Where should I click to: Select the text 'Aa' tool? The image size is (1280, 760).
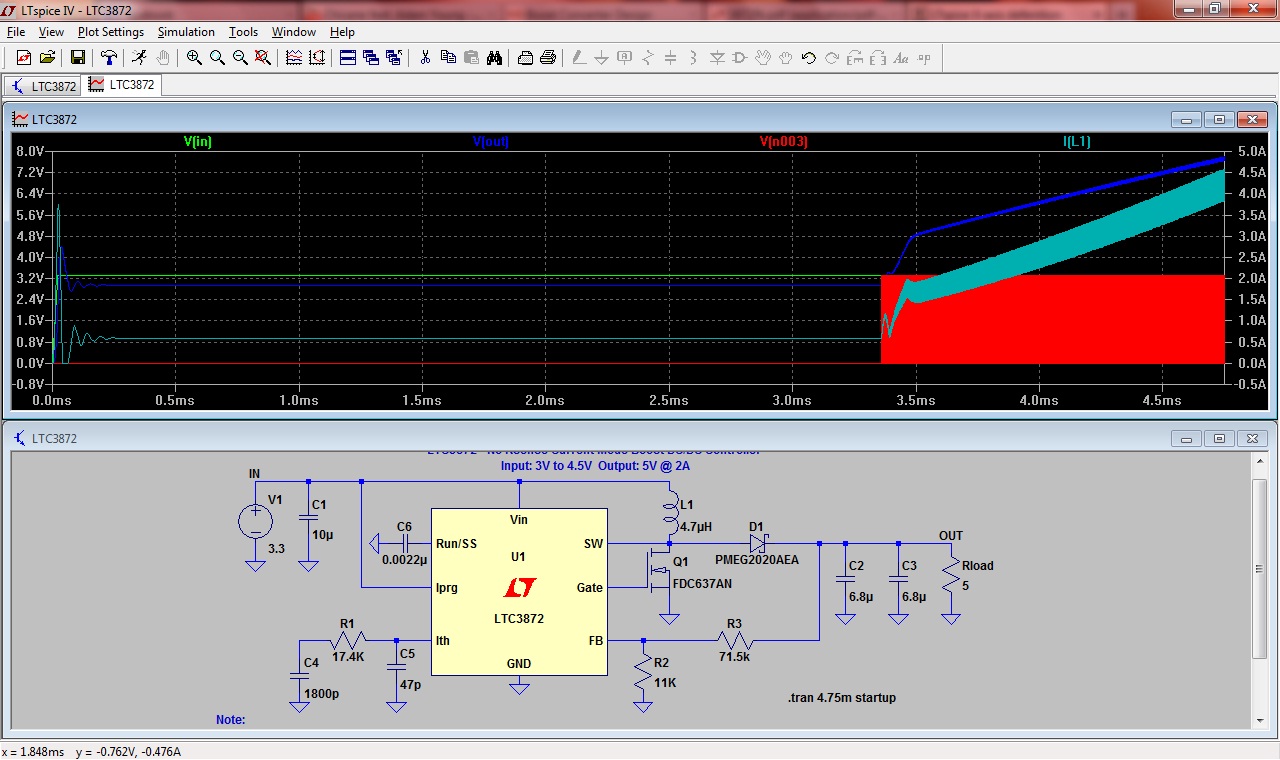coord(901,58)
